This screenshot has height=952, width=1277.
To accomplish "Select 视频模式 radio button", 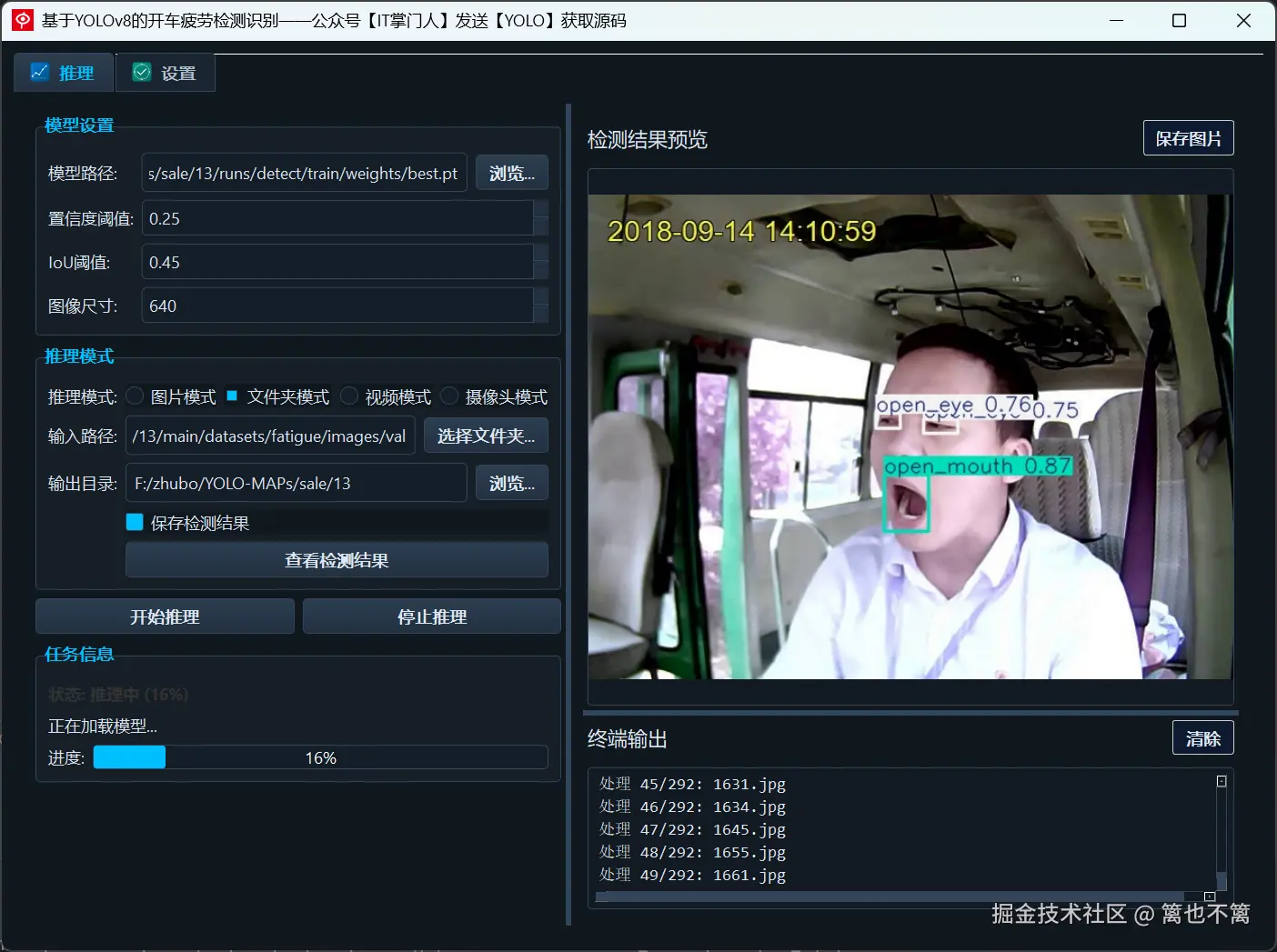I will click(349, 396).
